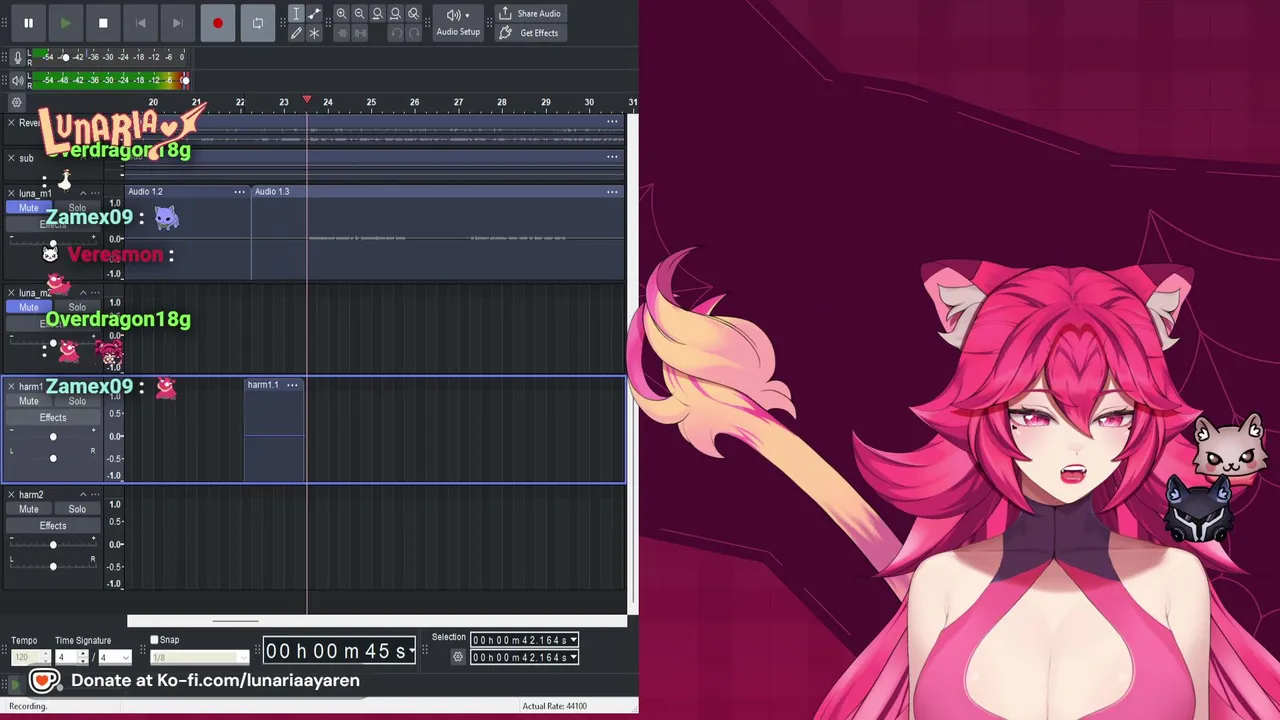Open Audio 1.3 clip options menu
The width and height of the screenshot is (1280, 720).
pos(612,192)
